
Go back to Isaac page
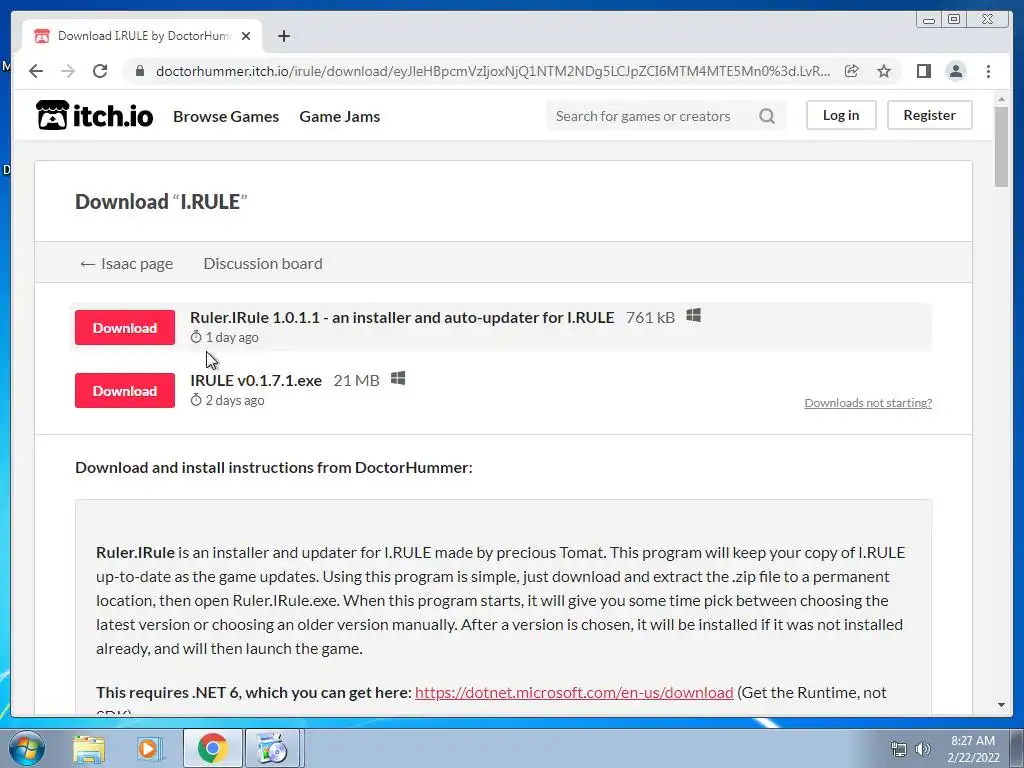[126, 263]
